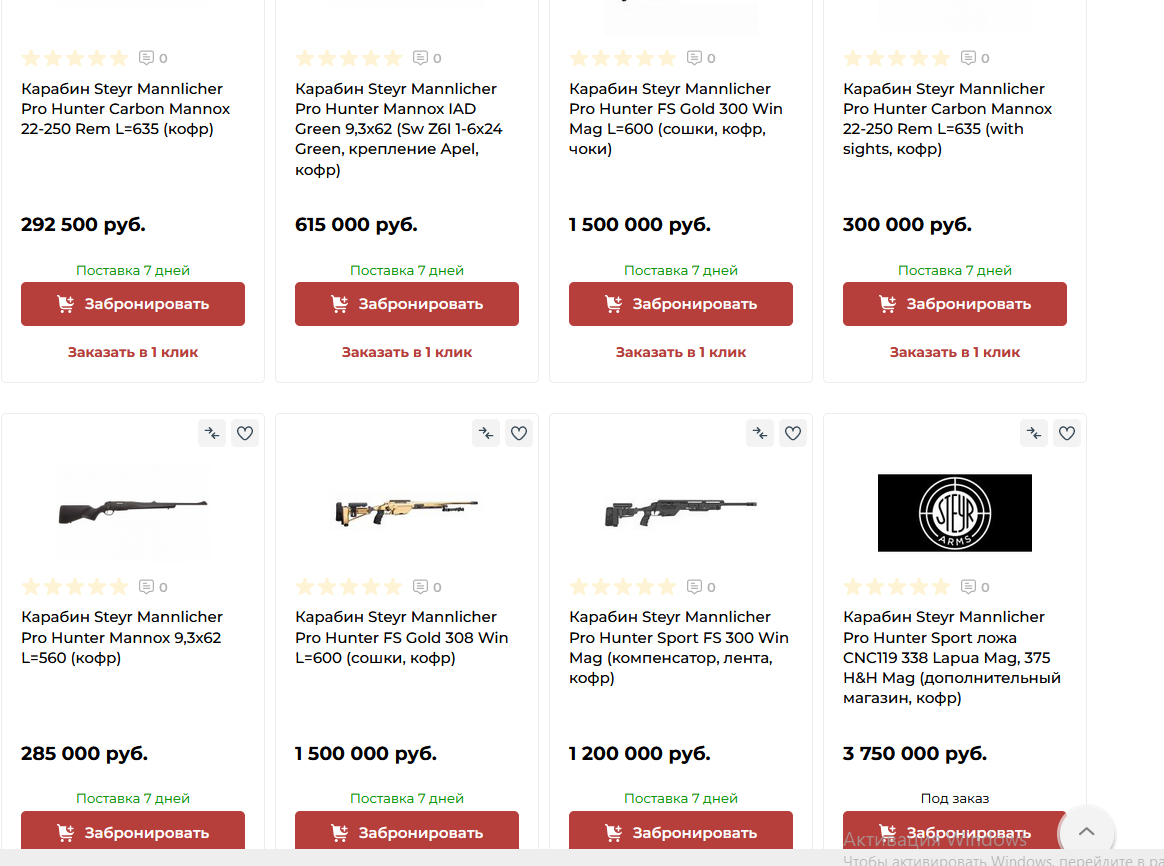This screenshot has height=866, width=1164.
Task: Open Pro Hunter Mannox 9,3x62 L=560 product title
Action: click(x=122, y=637)
